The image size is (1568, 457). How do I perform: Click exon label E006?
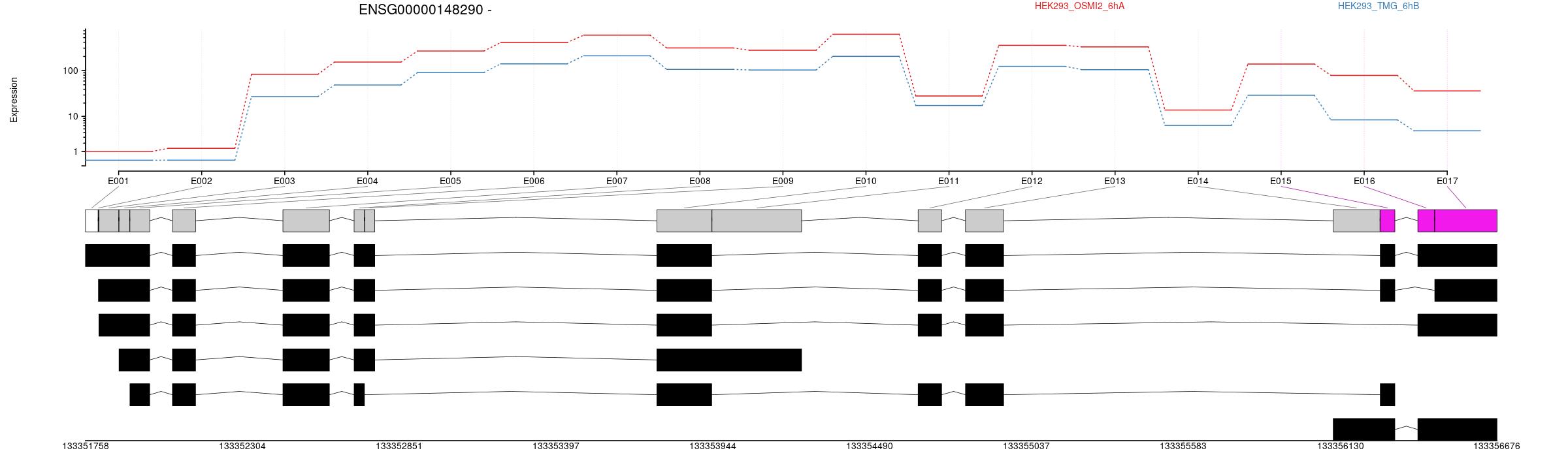tap(534, 181)
